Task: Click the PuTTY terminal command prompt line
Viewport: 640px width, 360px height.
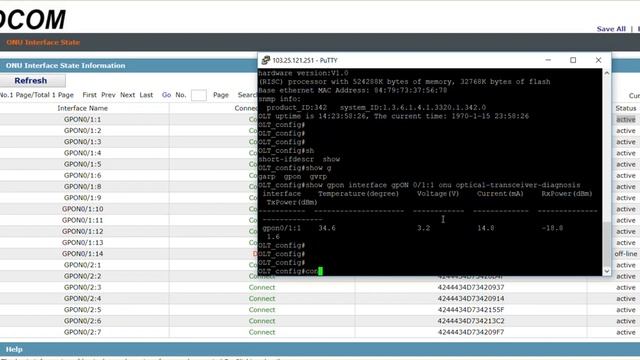Action: [x=291, y=271]
